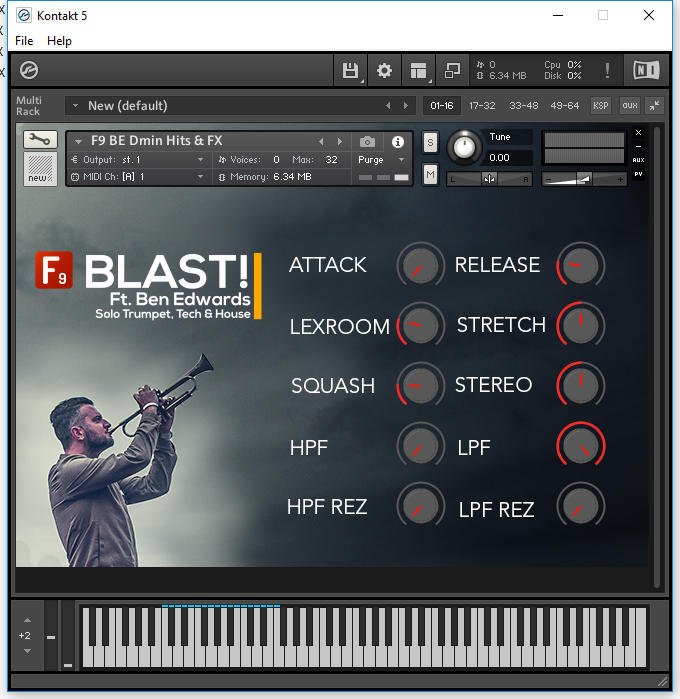Screen dimensions: 680x699
Task: Open the save floppy disk menu
Action: pyautogui.click(x=350, y=70)
